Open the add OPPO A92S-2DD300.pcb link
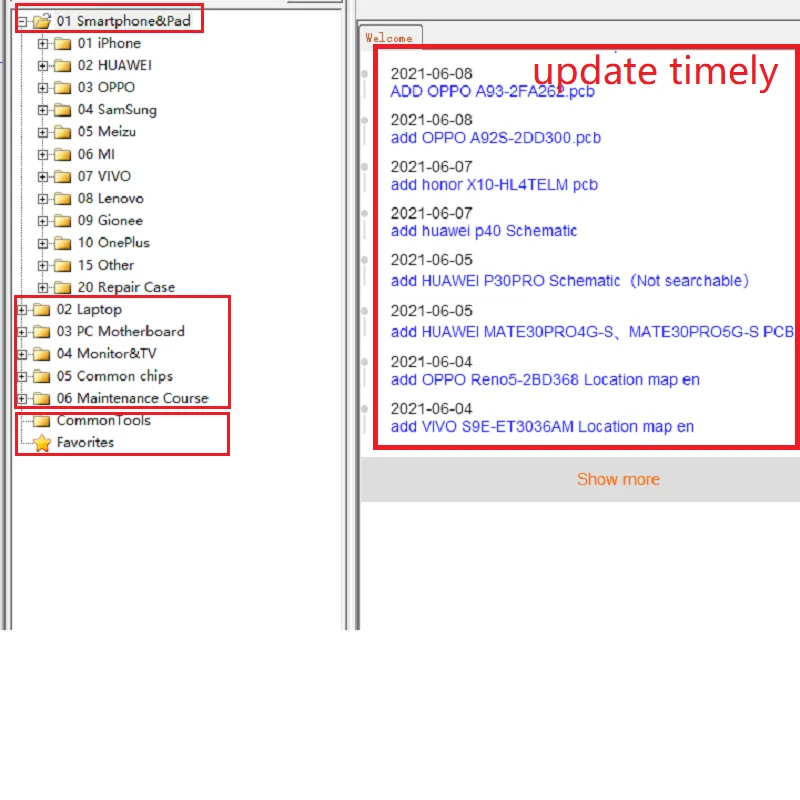Screen dimensions: 800x800 (x=495, y=138)
